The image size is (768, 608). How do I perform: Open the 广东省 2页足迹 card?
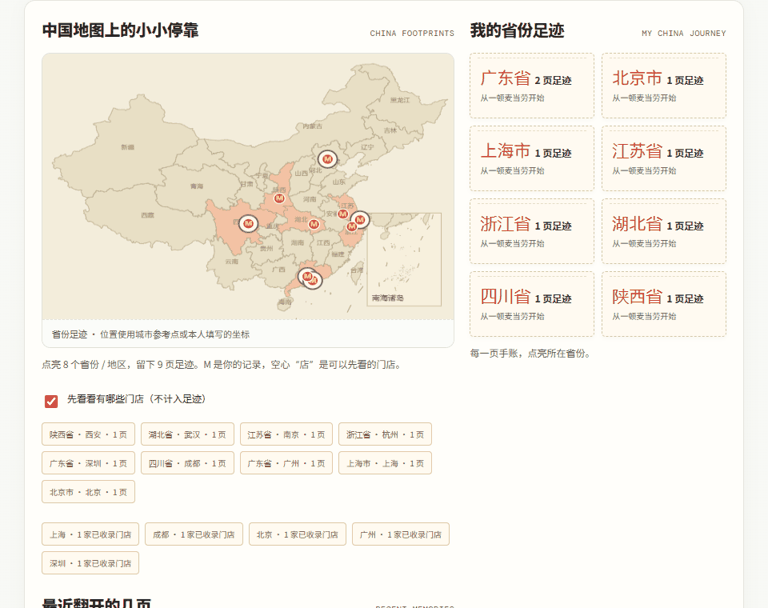[x=532, y=86]
